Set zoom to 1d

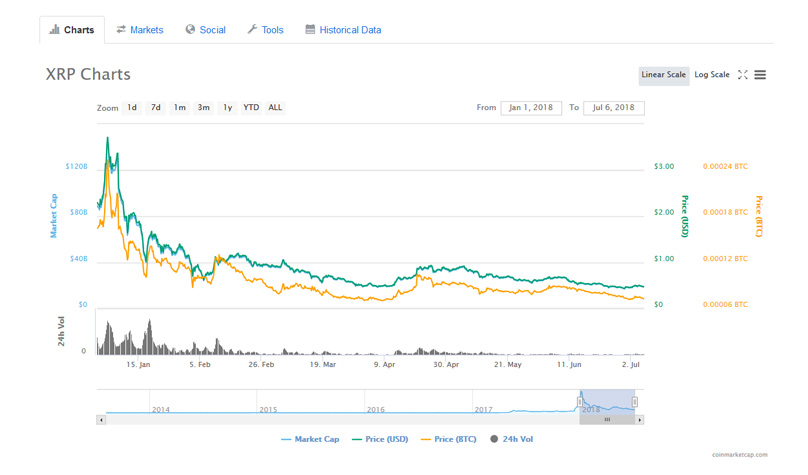pos(132,108)
